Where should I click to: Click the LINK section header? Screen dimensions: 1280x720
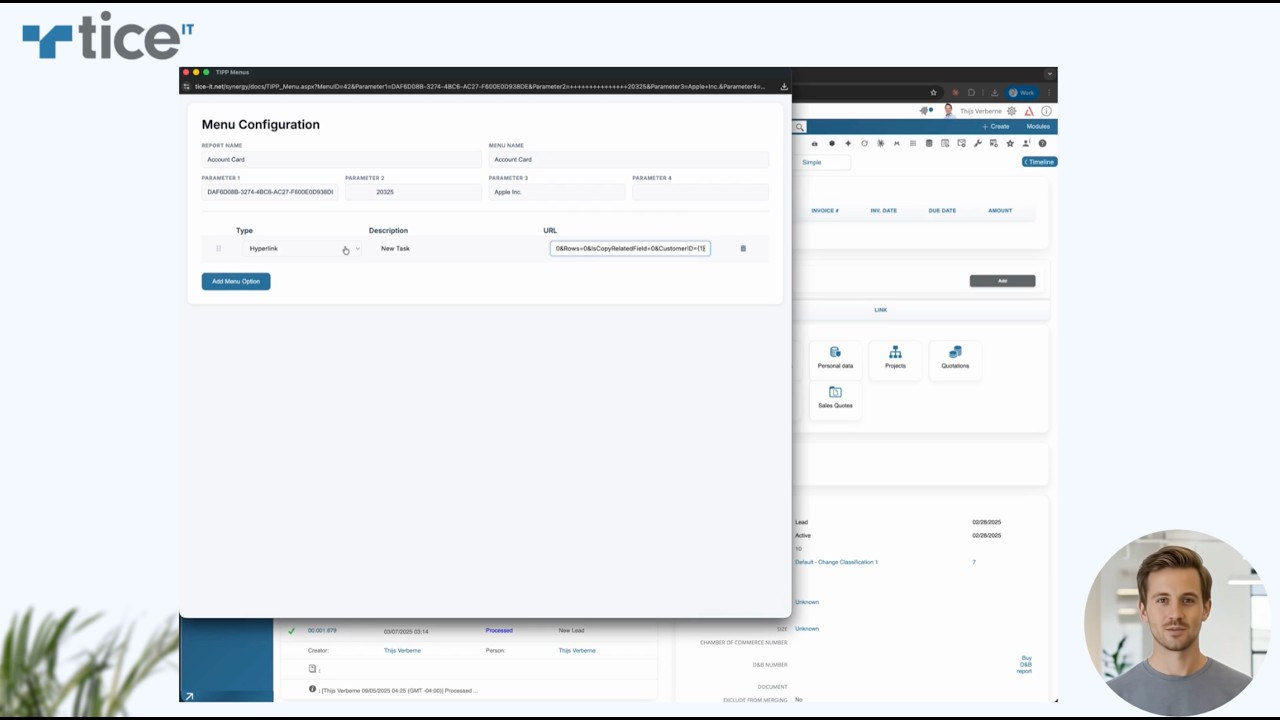(881, 310)
